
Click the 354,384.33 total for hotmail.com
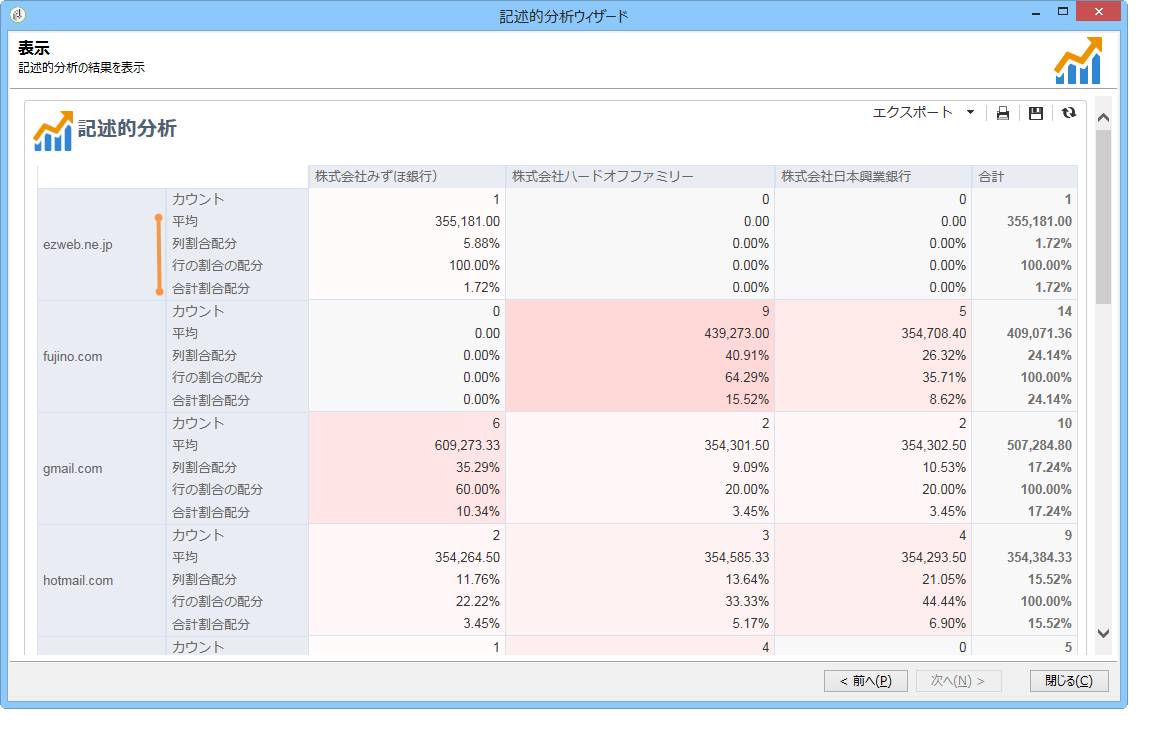tap(1039, 558)
